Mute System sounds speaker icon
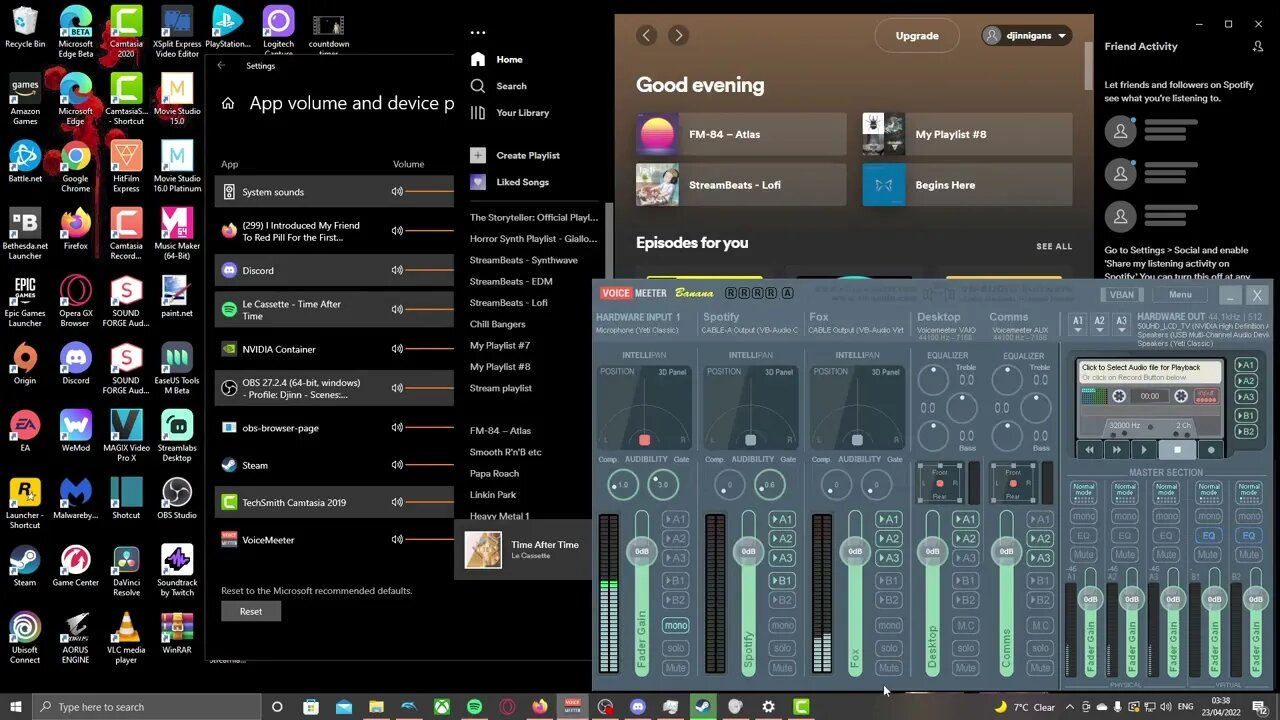 397,191
